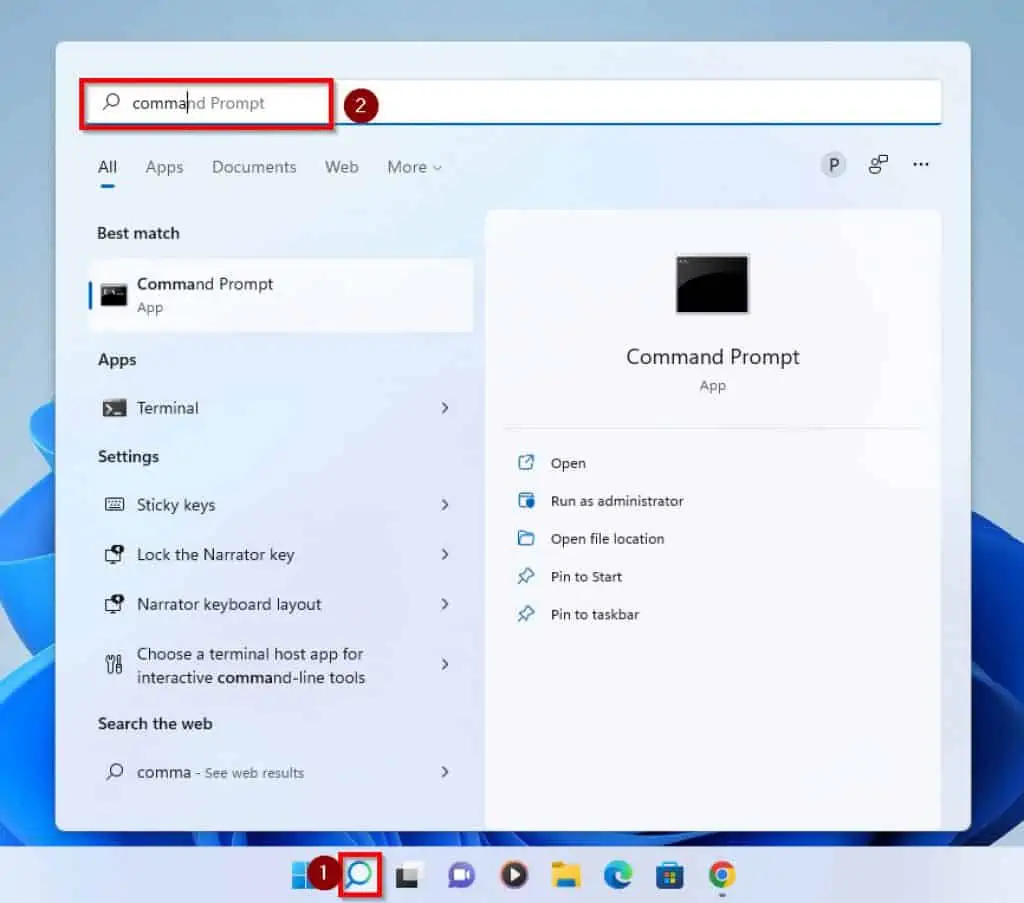Image resolution: width=1024 pixels, height=903 pixels.
Task: Select the Command Prompt best match result
Action: tap(281, 295)
